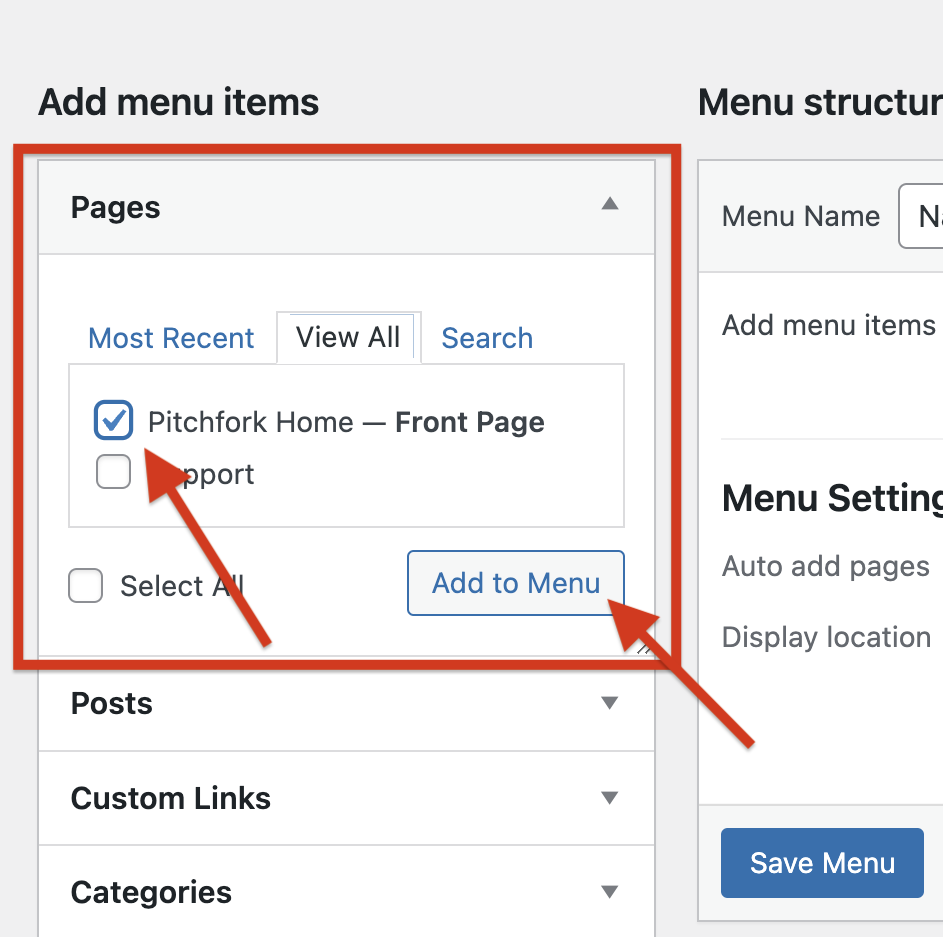Click the Pages panel heading
Viewport: 943px width, 937px height.
[115, 207]
